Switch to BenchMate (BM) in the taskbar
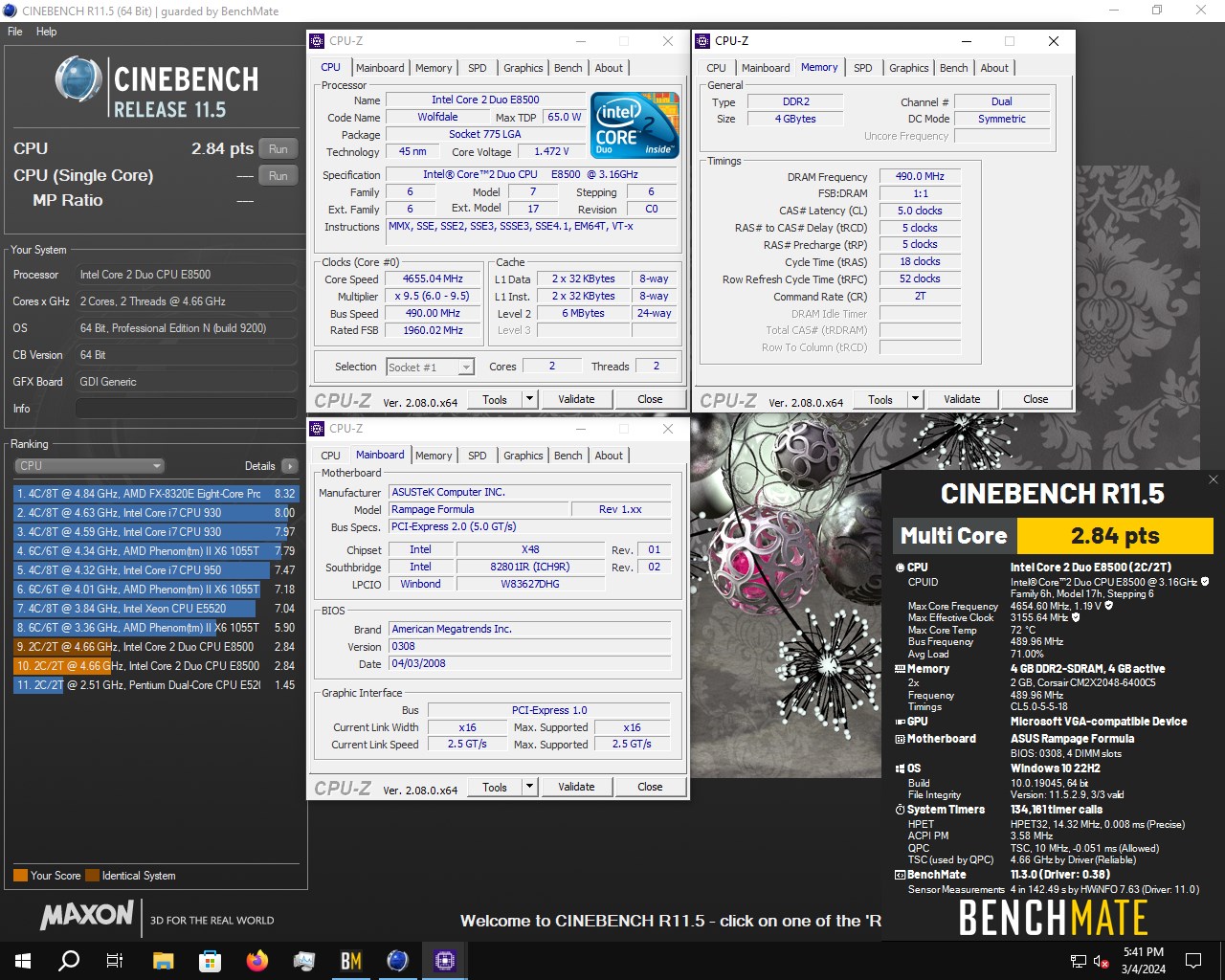The width and height of the screenshot is (1225, 980). (351, 960)
